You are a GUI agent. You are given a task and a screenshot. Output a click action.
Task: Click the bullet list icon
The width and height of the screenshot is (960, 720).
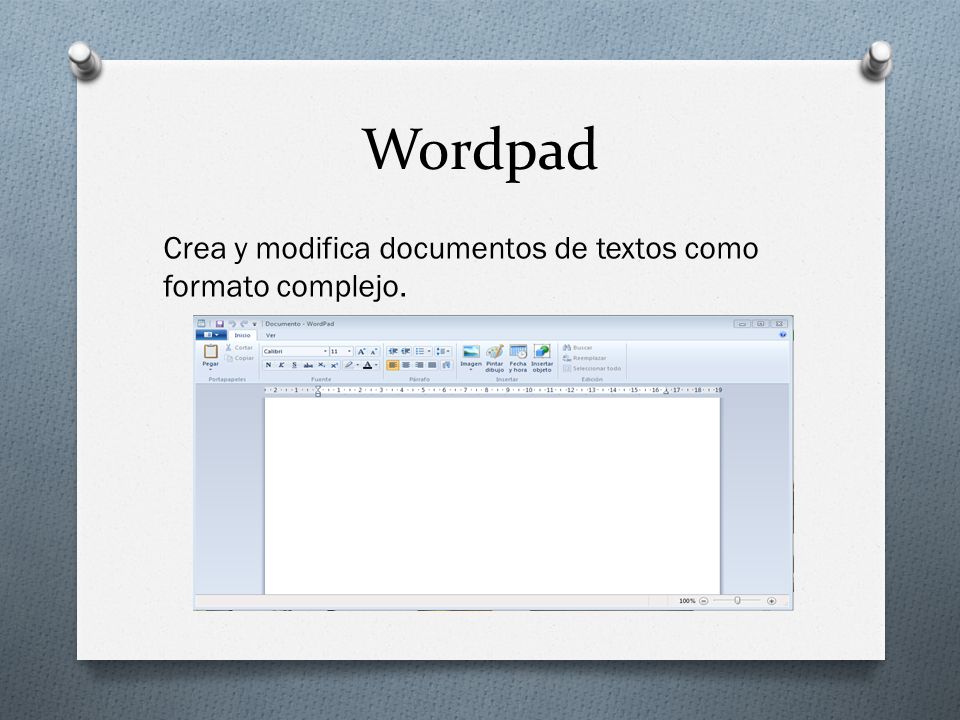[420, 351]
